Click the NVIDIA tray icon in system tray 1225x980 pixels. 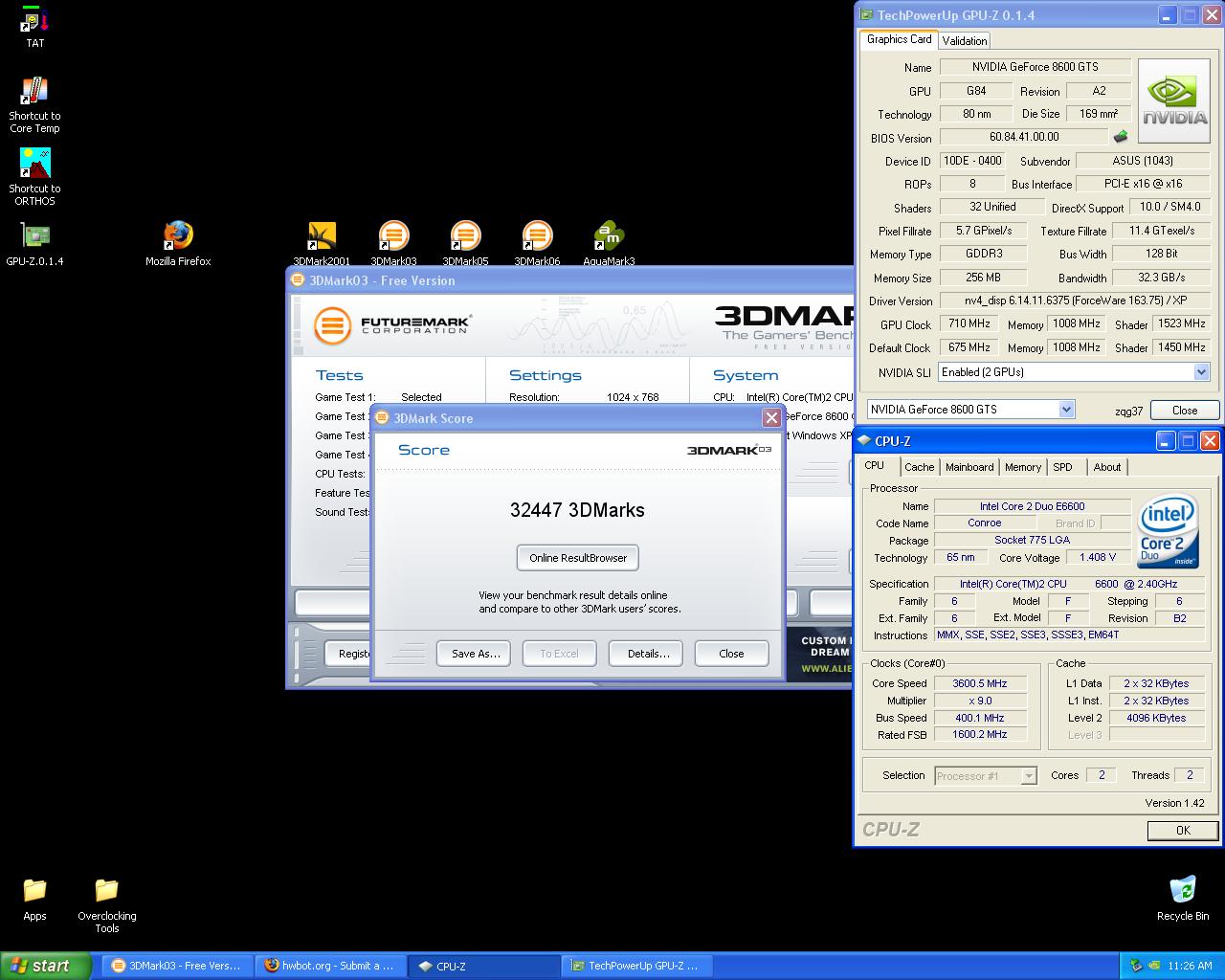(x=1155, y=966)
